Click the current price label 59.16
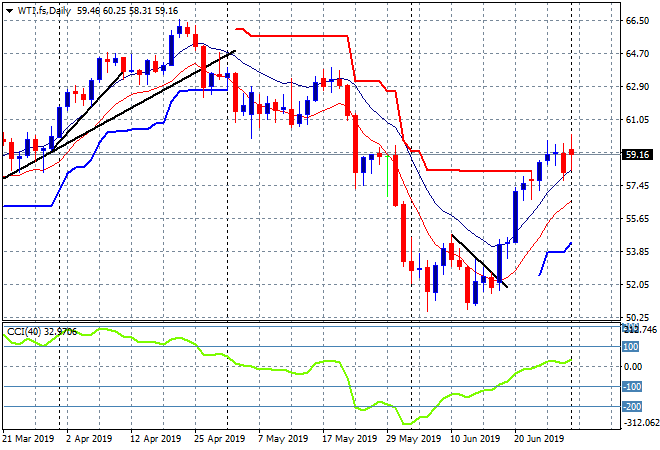This screenshot has width=660, height=450. tap(637, 154)
